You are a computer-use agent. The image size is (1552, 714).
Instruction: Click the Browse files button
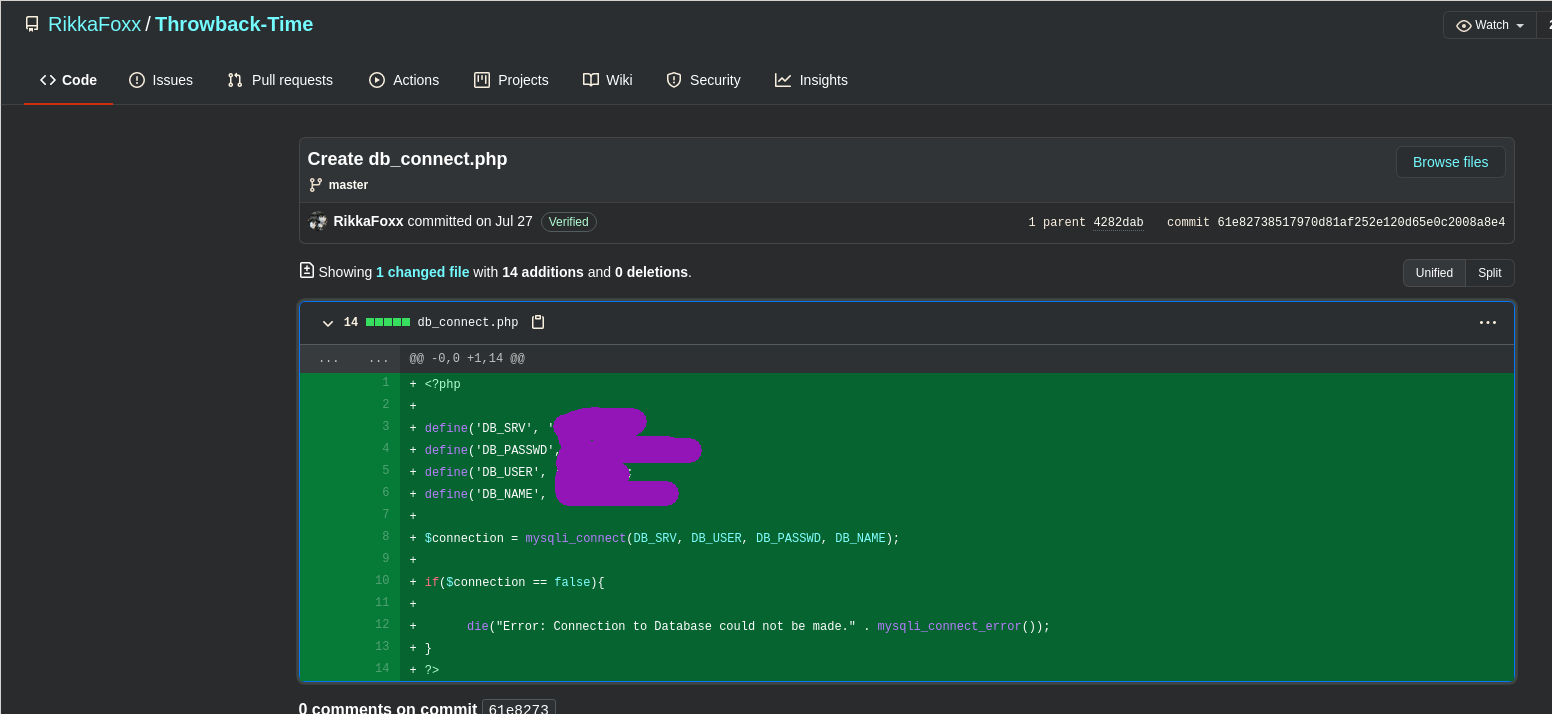pyautogui.click(x=1449, y=162)
